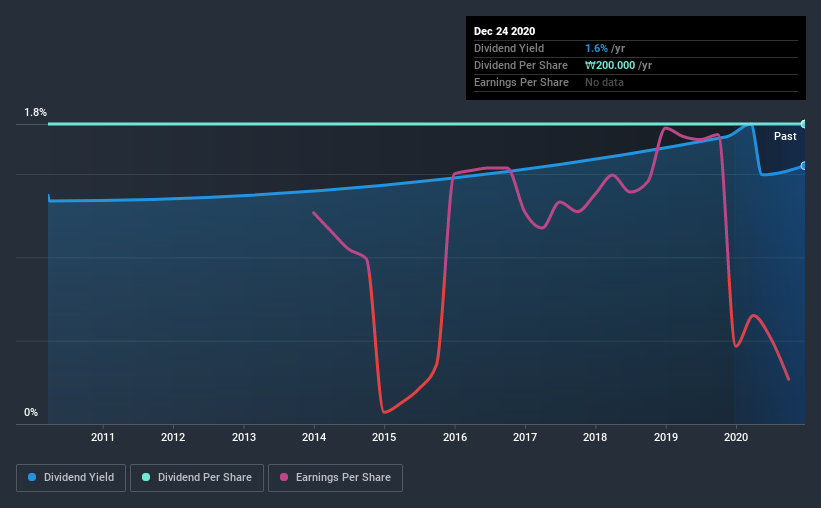Viewport: 821px width, 508px height.
Task: Toggle the Dividend Yield legend series
Action: coord(71,478)
